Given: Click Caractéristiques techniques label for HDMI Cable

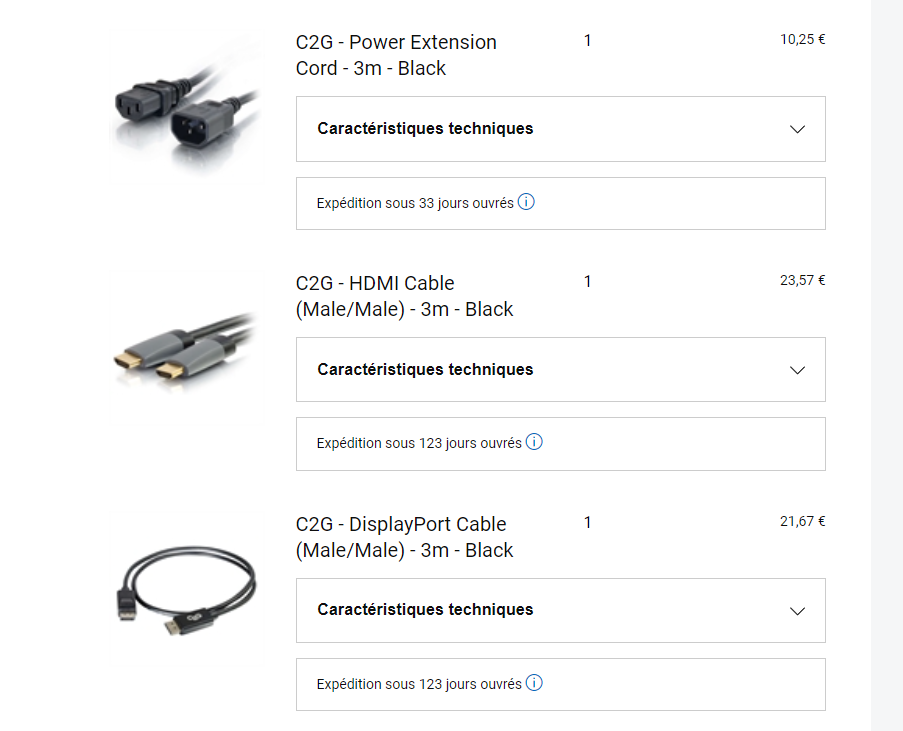Looking at the screenshot, I should (425, 369).
